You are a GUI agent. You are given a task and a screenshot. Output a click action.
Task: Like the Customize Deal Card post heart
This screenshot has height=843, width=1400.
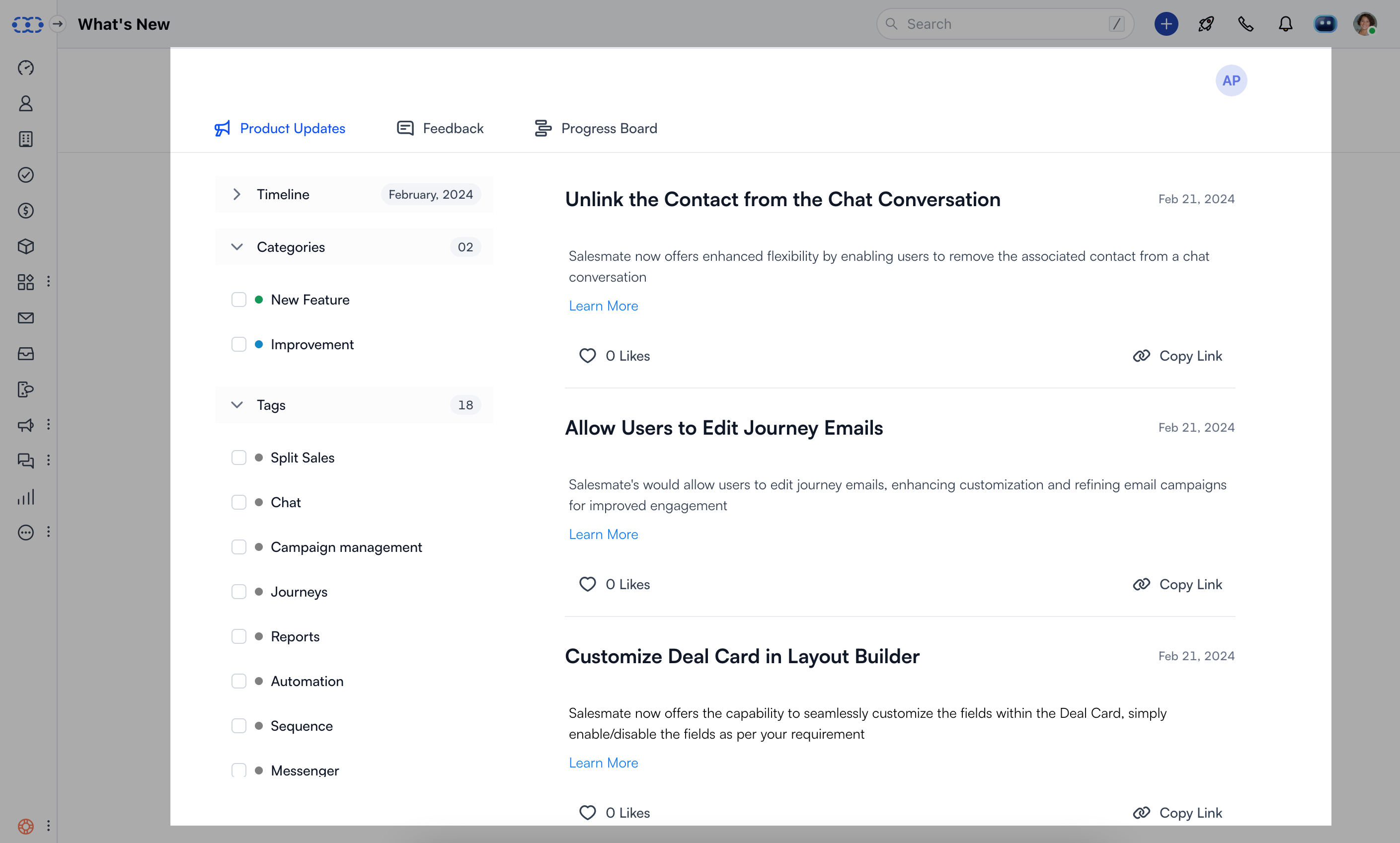point(587,812)
